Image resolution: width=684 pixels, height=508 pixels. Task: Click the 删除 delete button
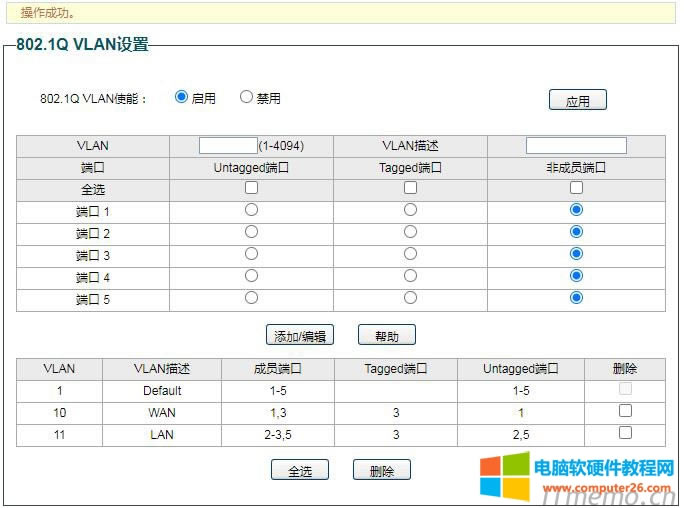click(381, 470)
